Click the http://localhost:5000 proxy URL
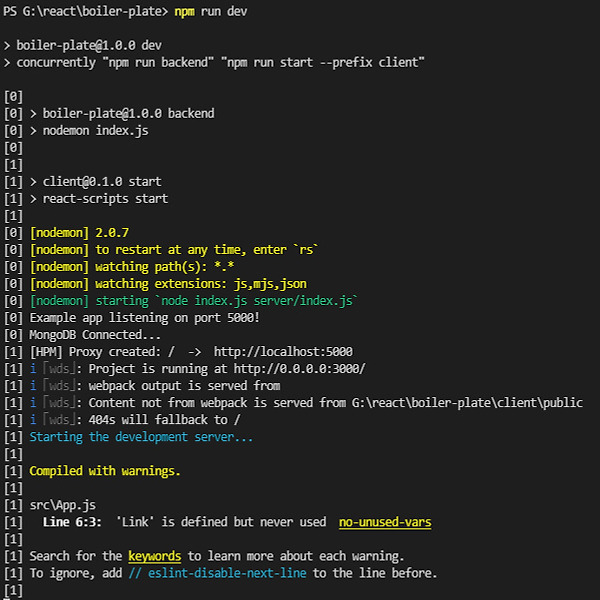600x600 pixels. (283, 352)
